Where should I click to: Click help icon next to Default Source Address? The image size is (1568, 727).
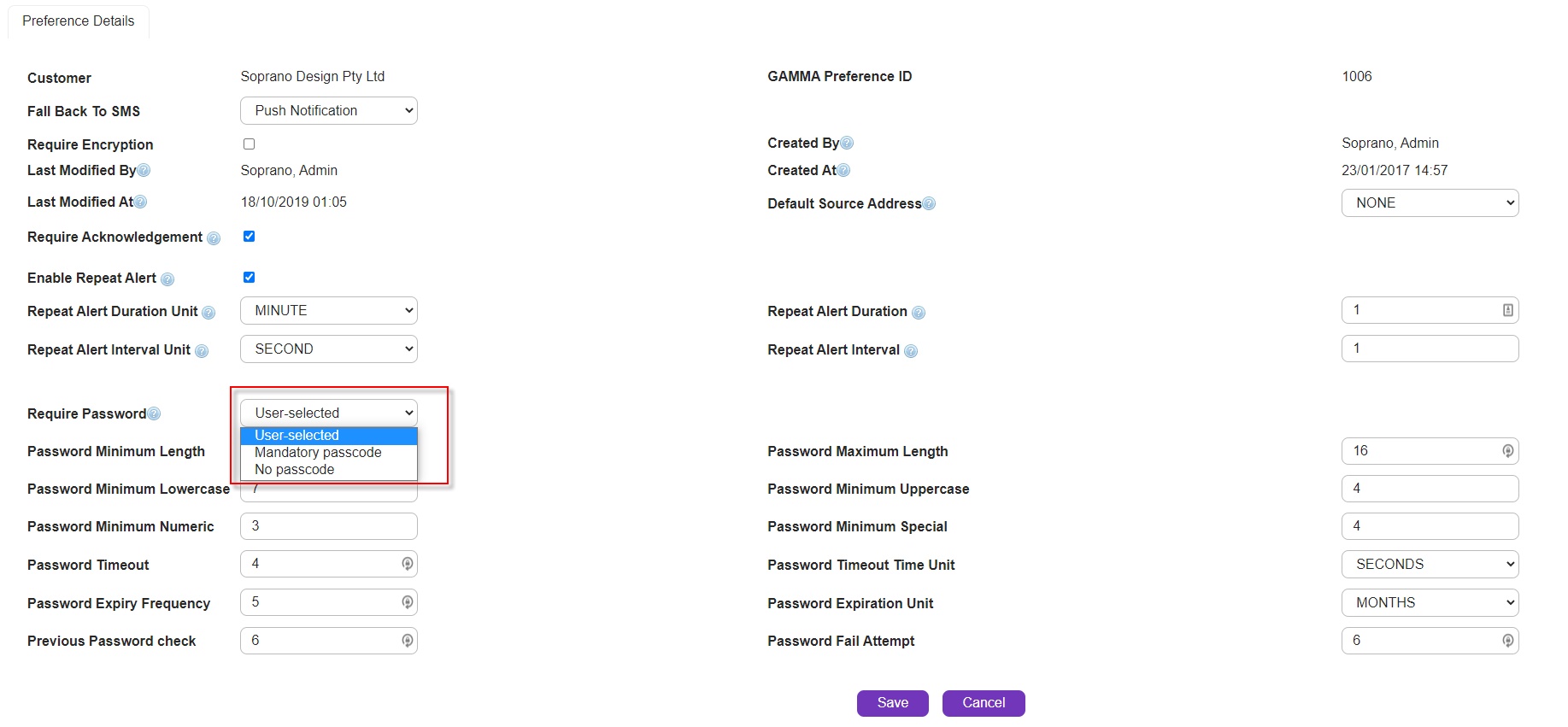click(929, 204)
